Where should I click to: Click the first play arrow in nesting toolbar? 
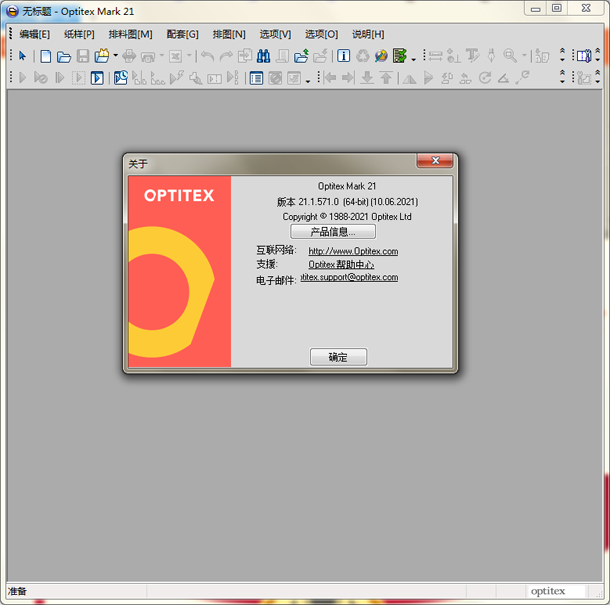point(23,78)
